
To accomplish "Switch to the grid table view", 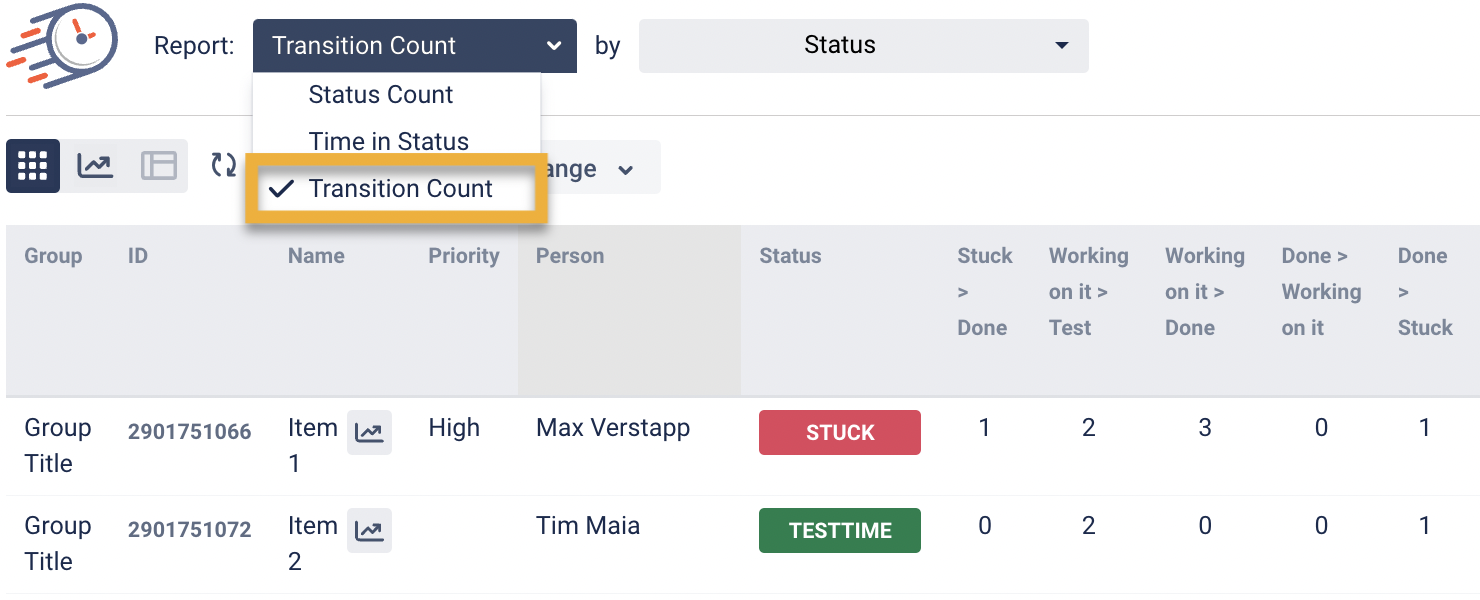I will [33, 166].
